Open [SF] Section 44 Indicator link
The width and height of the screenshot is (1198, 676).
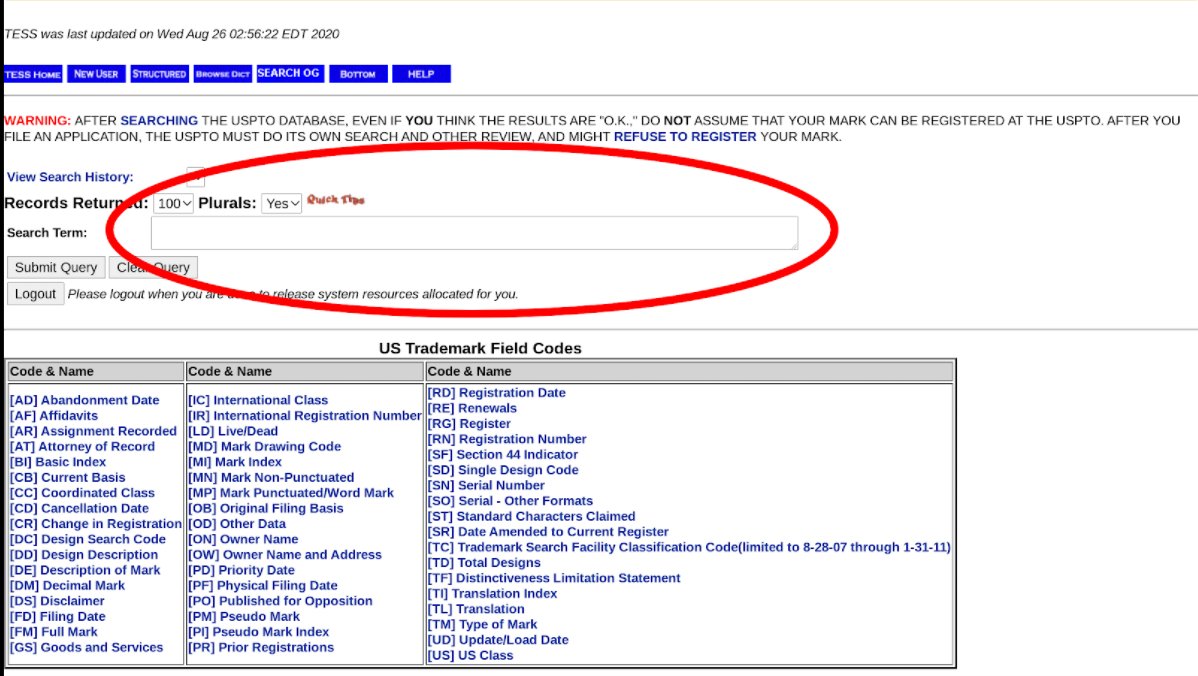point(503,454)
